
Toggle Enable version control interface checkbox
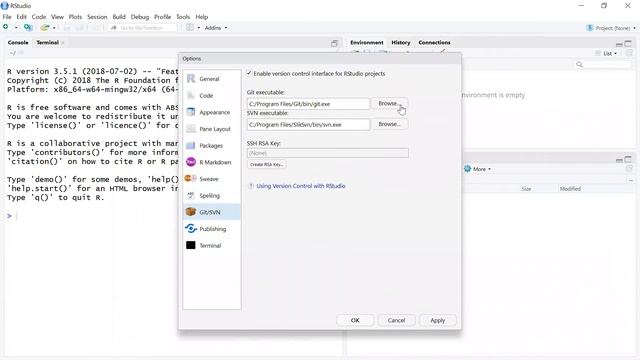click(x=249, y=73)
